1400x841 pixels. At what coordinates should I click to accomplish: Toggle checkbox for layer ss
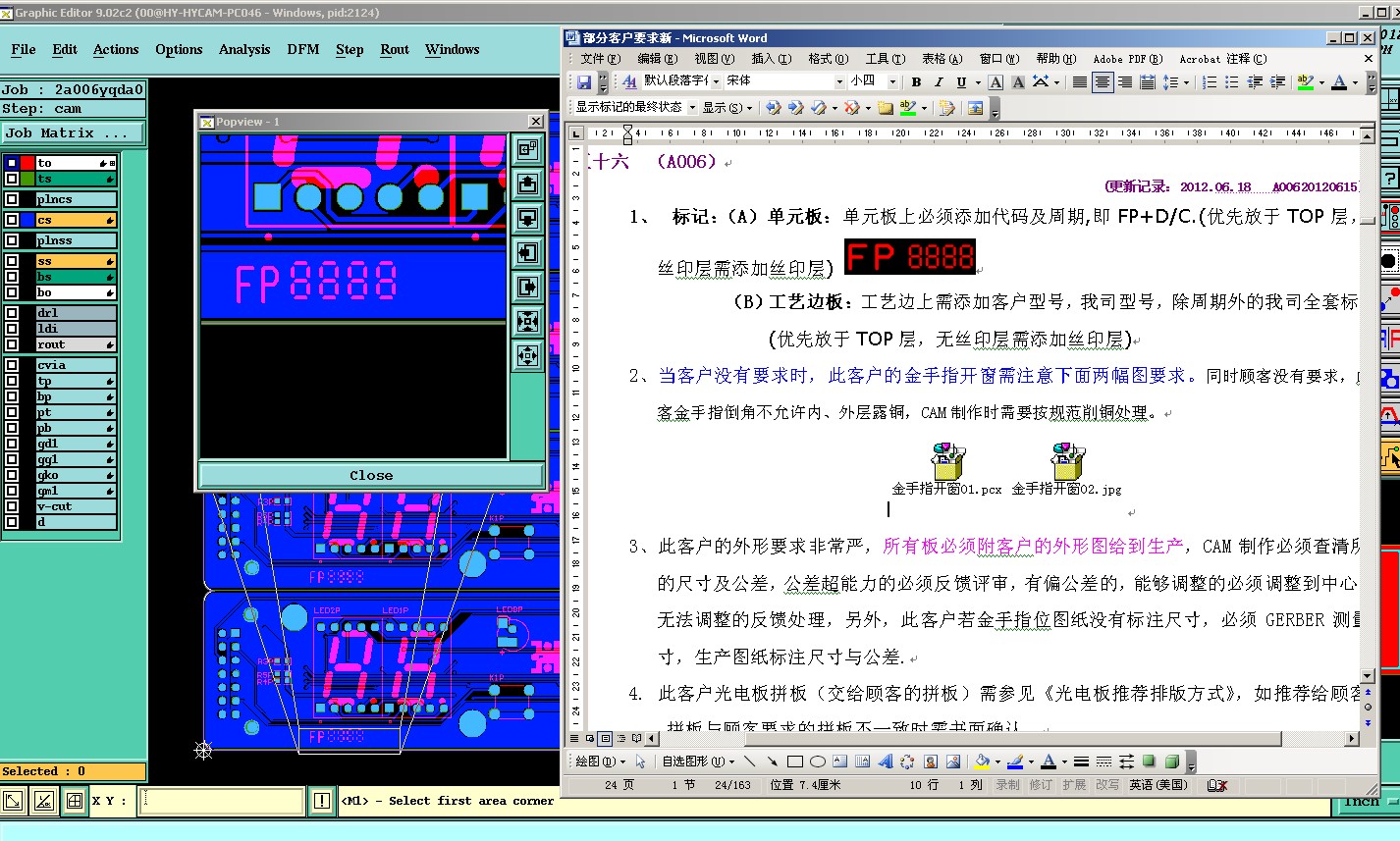(12, 261)
